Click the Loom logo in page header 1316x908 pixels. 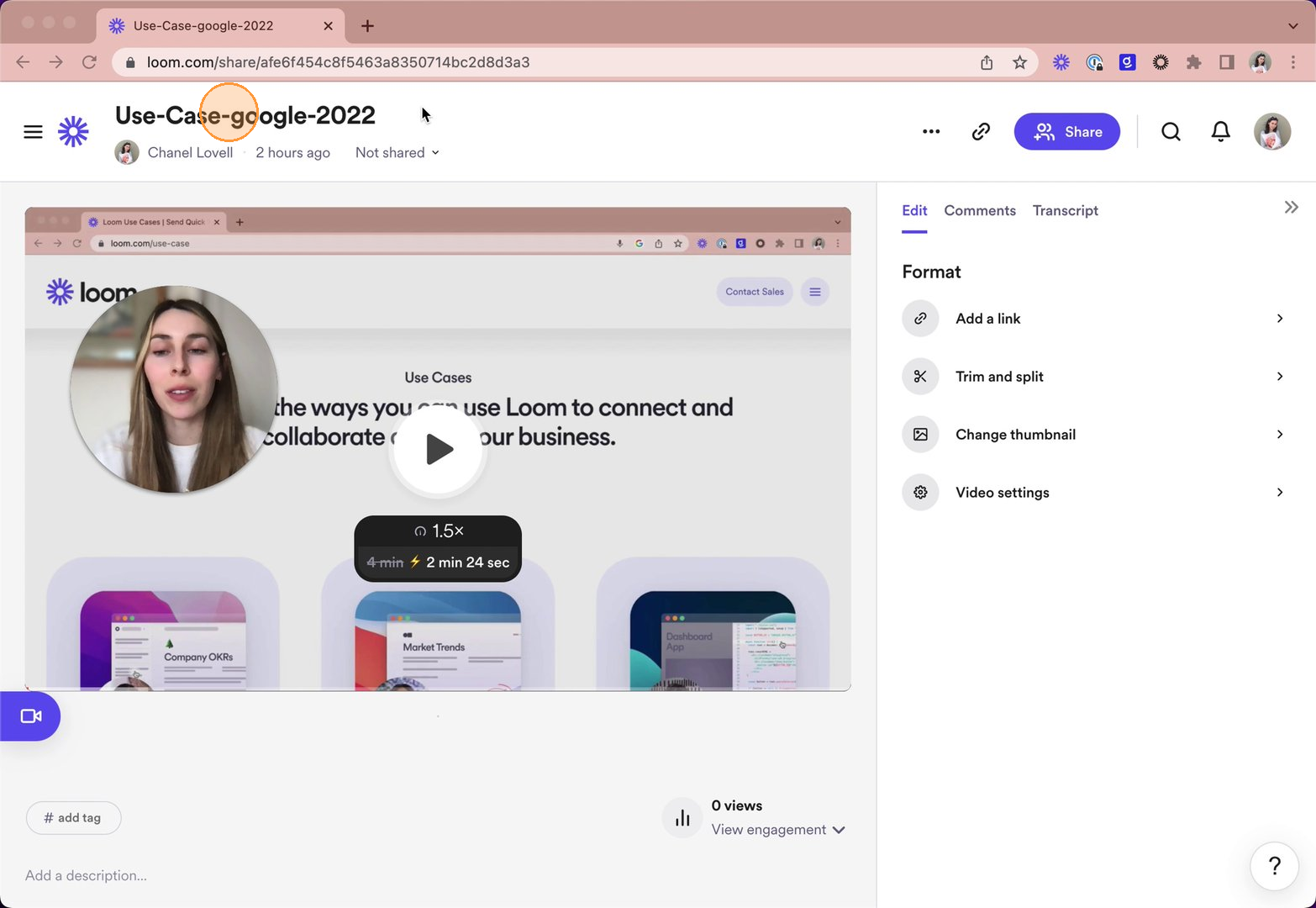[x=73, y=131]
